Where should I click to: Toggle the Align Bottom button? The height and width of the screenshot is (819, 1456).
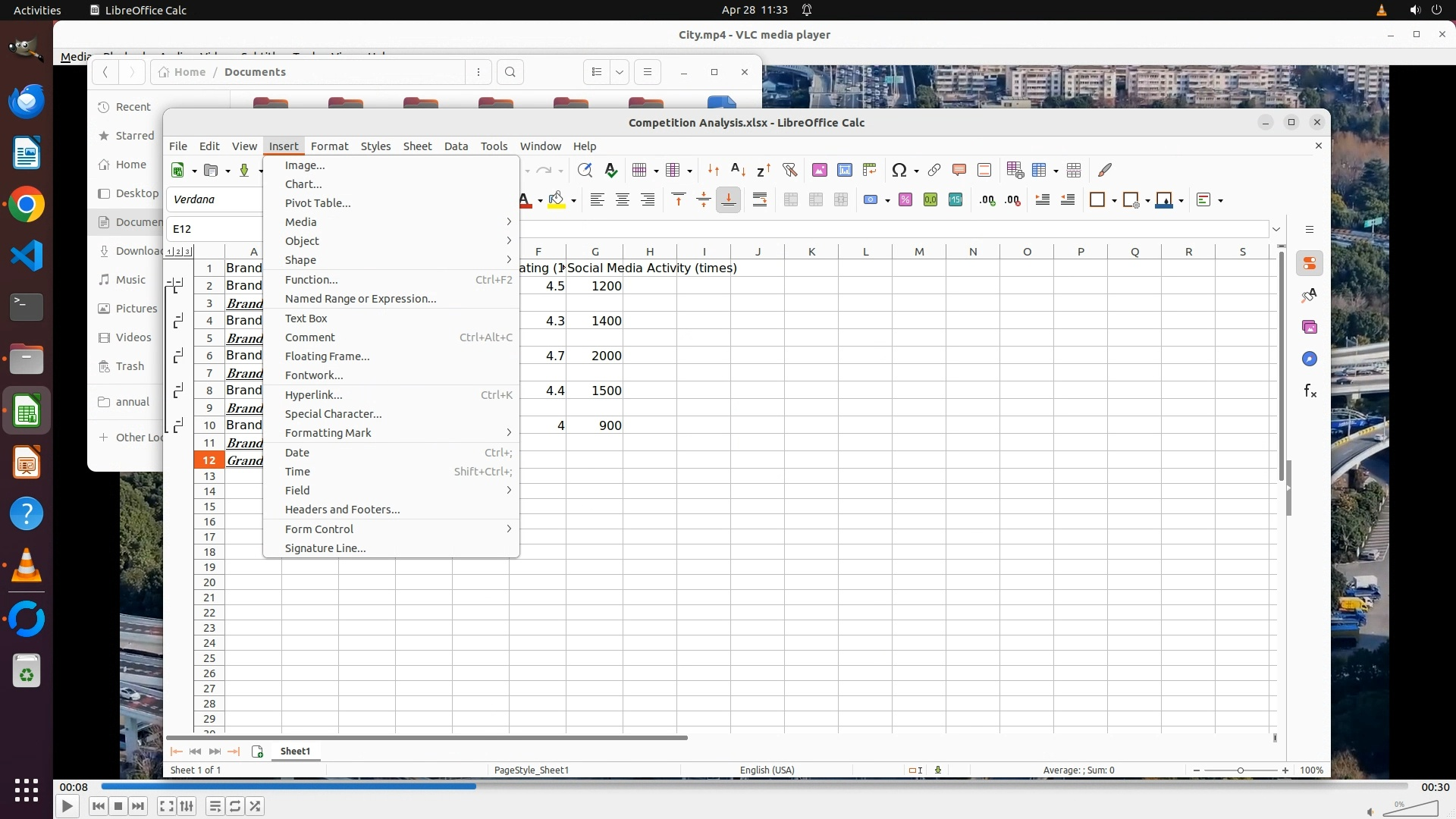(x=728, y=199)
